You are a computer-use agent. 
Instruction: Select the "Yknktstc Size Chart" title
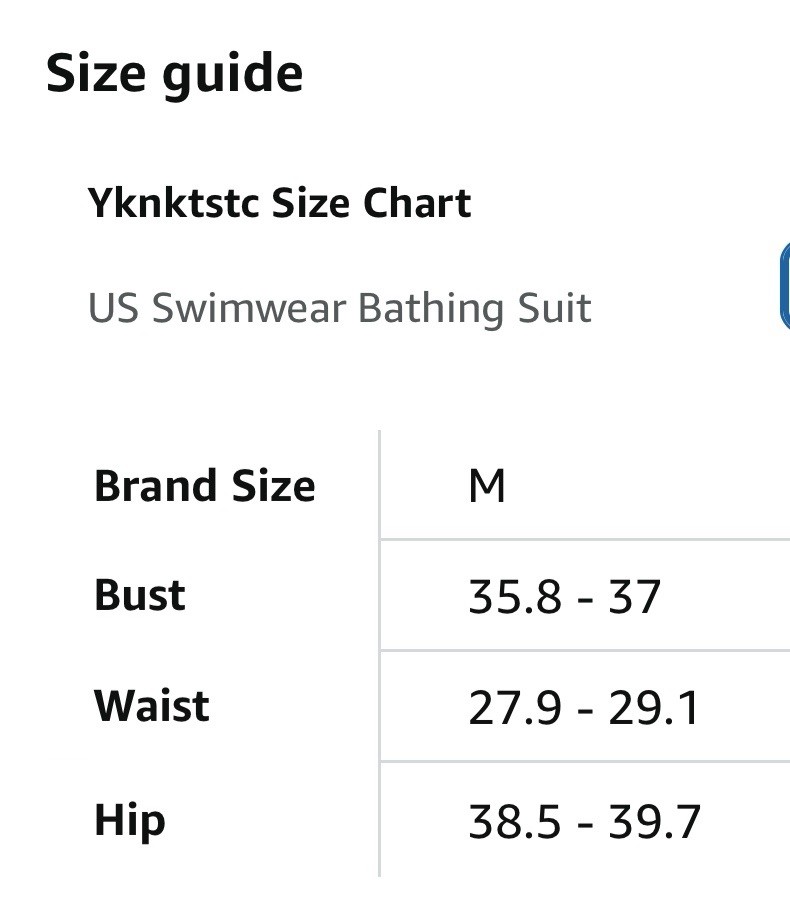pyautogui.click(x=279, y=203)
